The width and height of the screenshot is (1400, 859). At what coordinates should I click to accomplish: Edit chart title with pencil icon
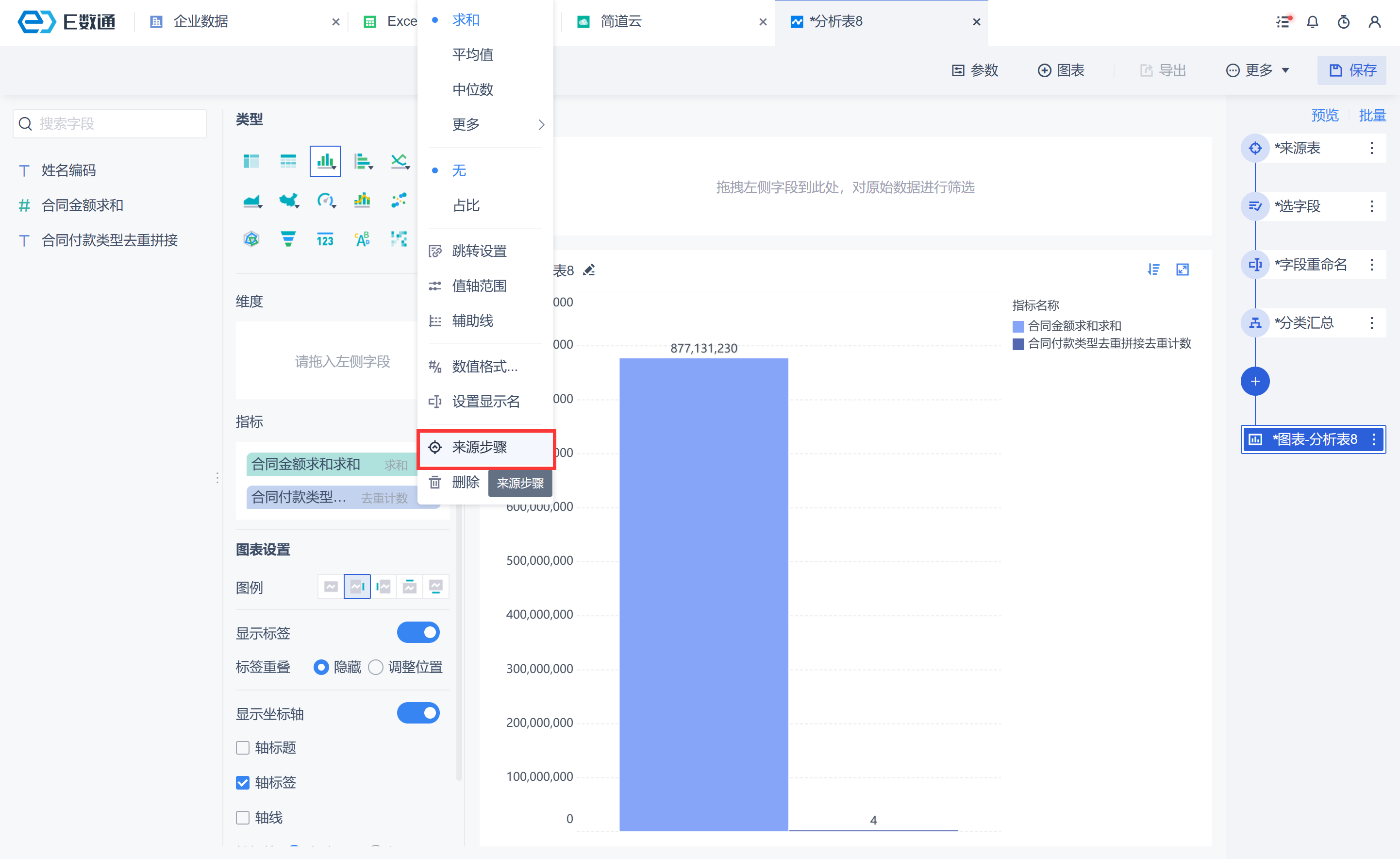pos(589,270)
